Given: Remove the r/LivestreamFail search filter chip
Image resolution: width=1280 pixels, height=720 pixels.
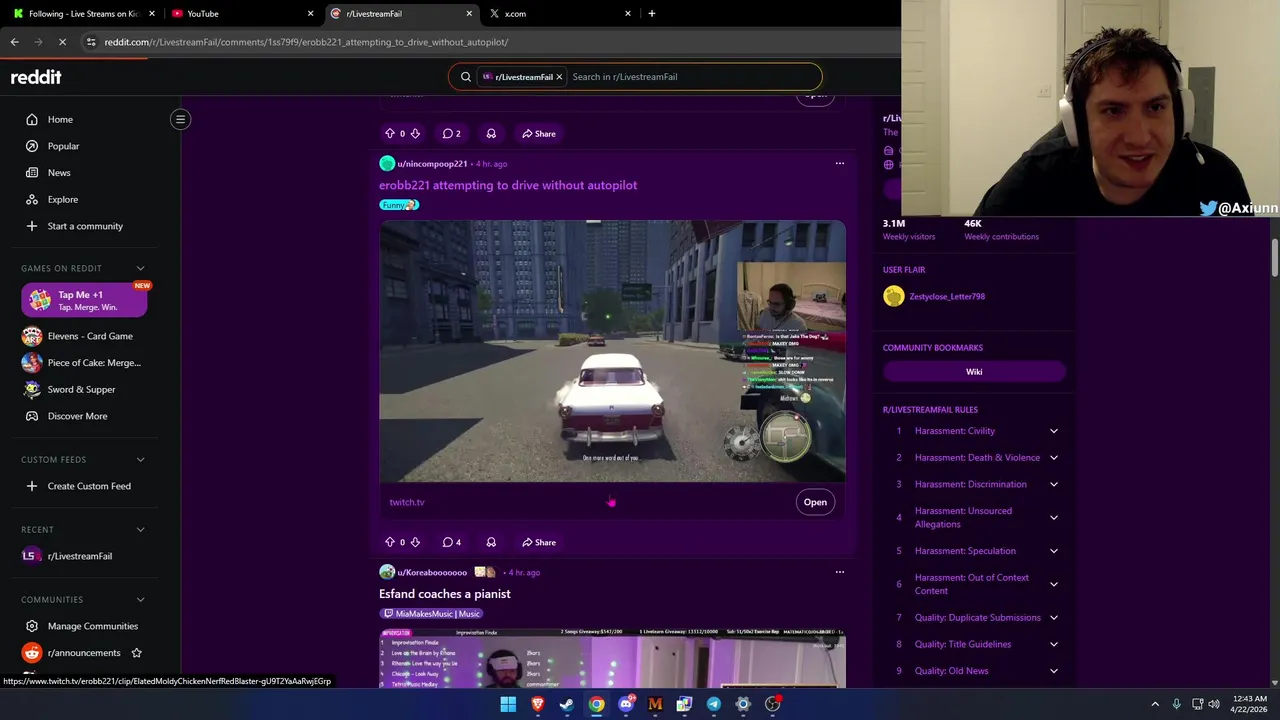Looking at the screenshot, I should click(559, 77).
